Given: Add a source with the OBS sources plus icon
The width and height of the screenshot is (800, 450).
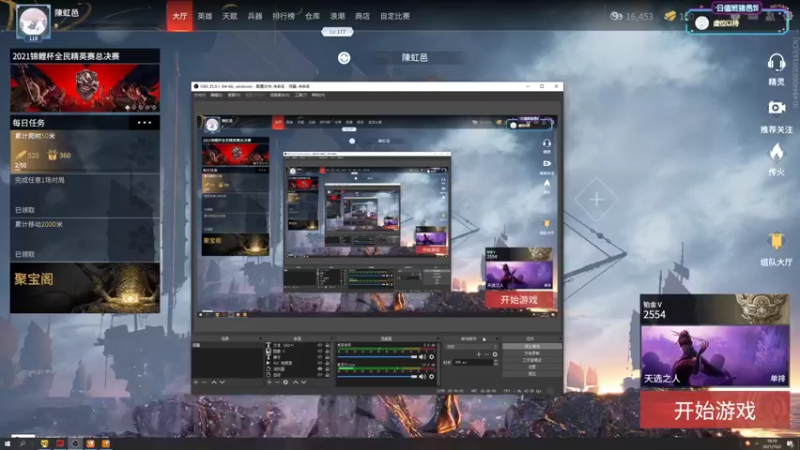Looking at the screenshot, I should click(269, 382).
